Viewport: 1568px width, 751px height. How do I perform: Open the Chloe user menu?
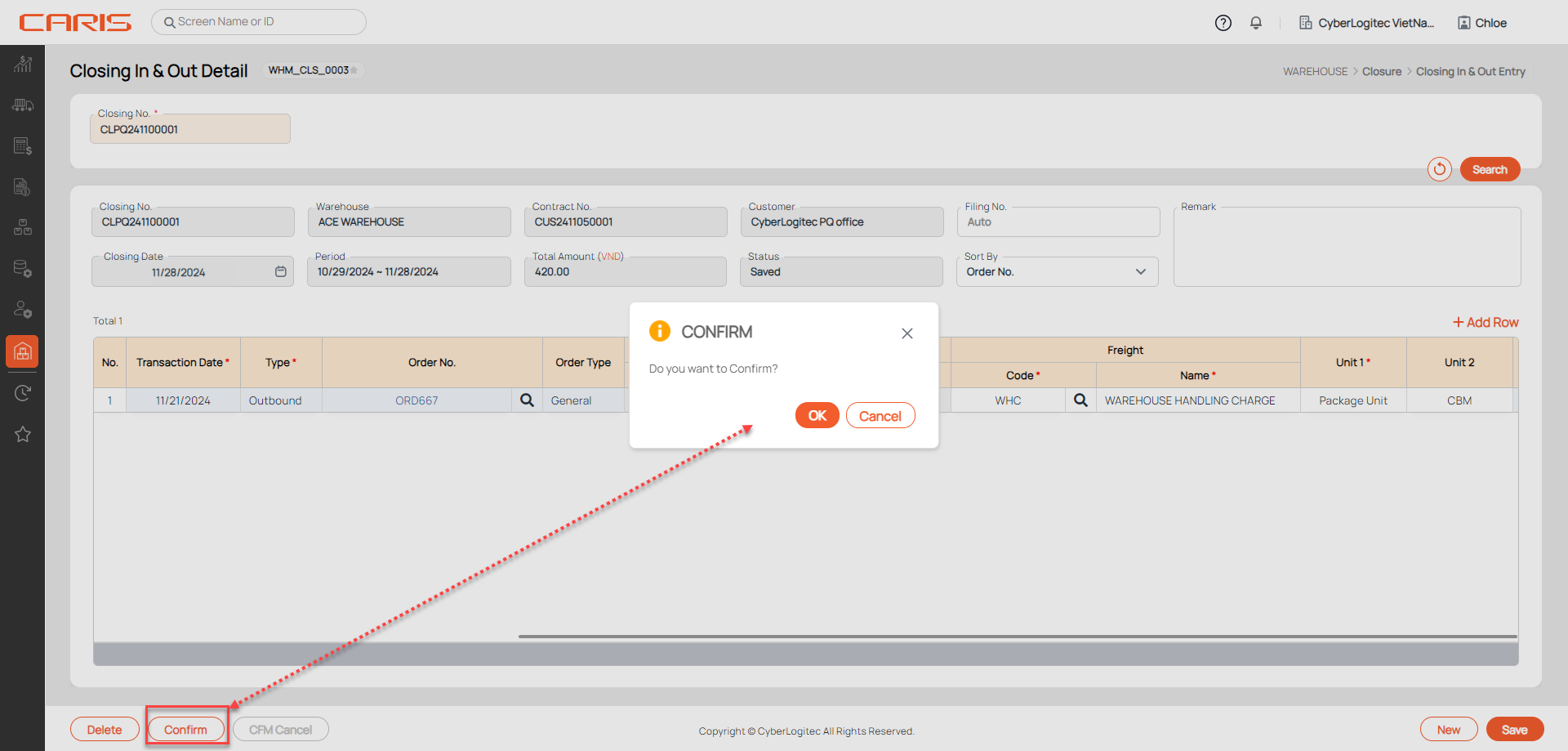tap(1482, 23)
